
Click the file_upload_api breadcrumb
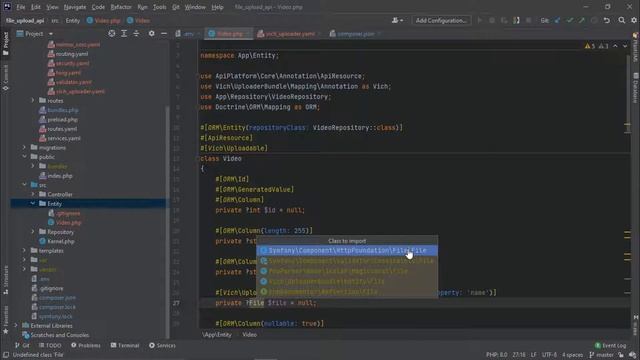click(x=25, y=20)
